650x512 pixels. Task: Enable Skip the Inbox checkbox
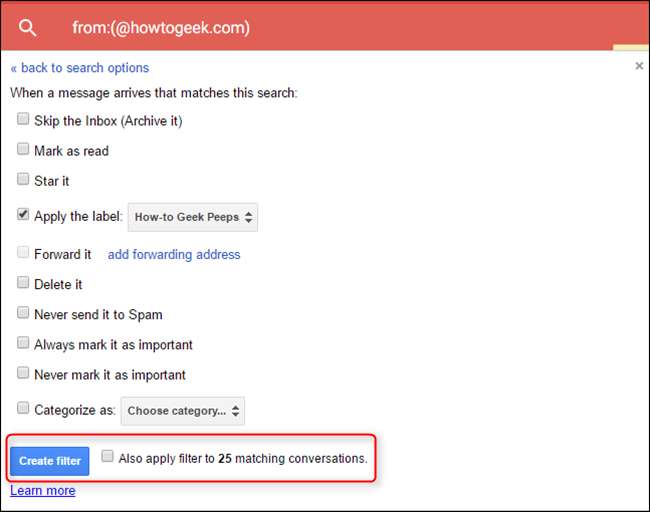pos(23,120)
